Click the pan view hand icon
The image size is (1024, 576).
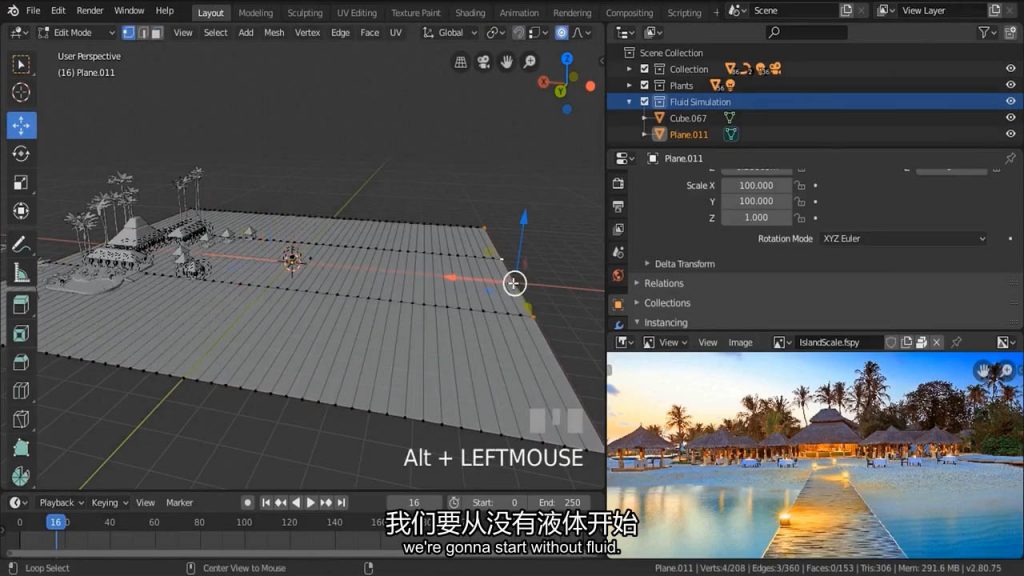[507, 62]
